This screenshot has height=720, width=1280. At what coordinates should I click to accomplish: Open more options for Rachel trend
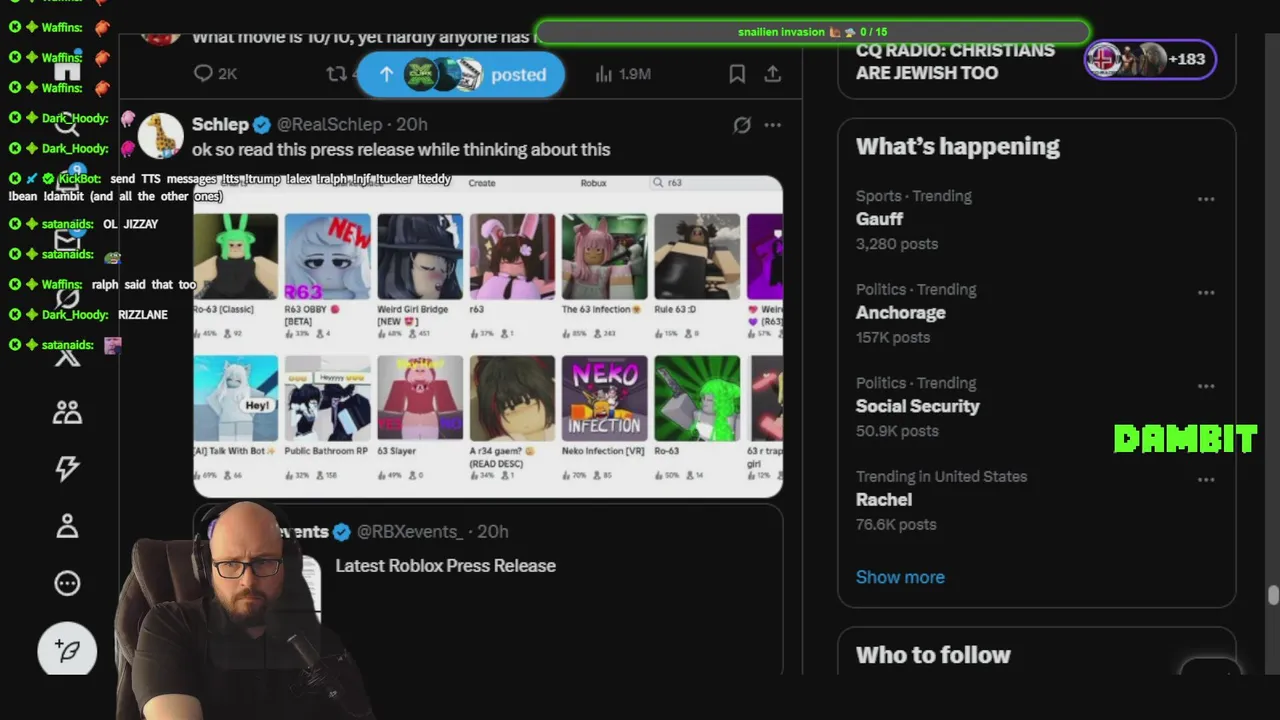pos(1206,480)
